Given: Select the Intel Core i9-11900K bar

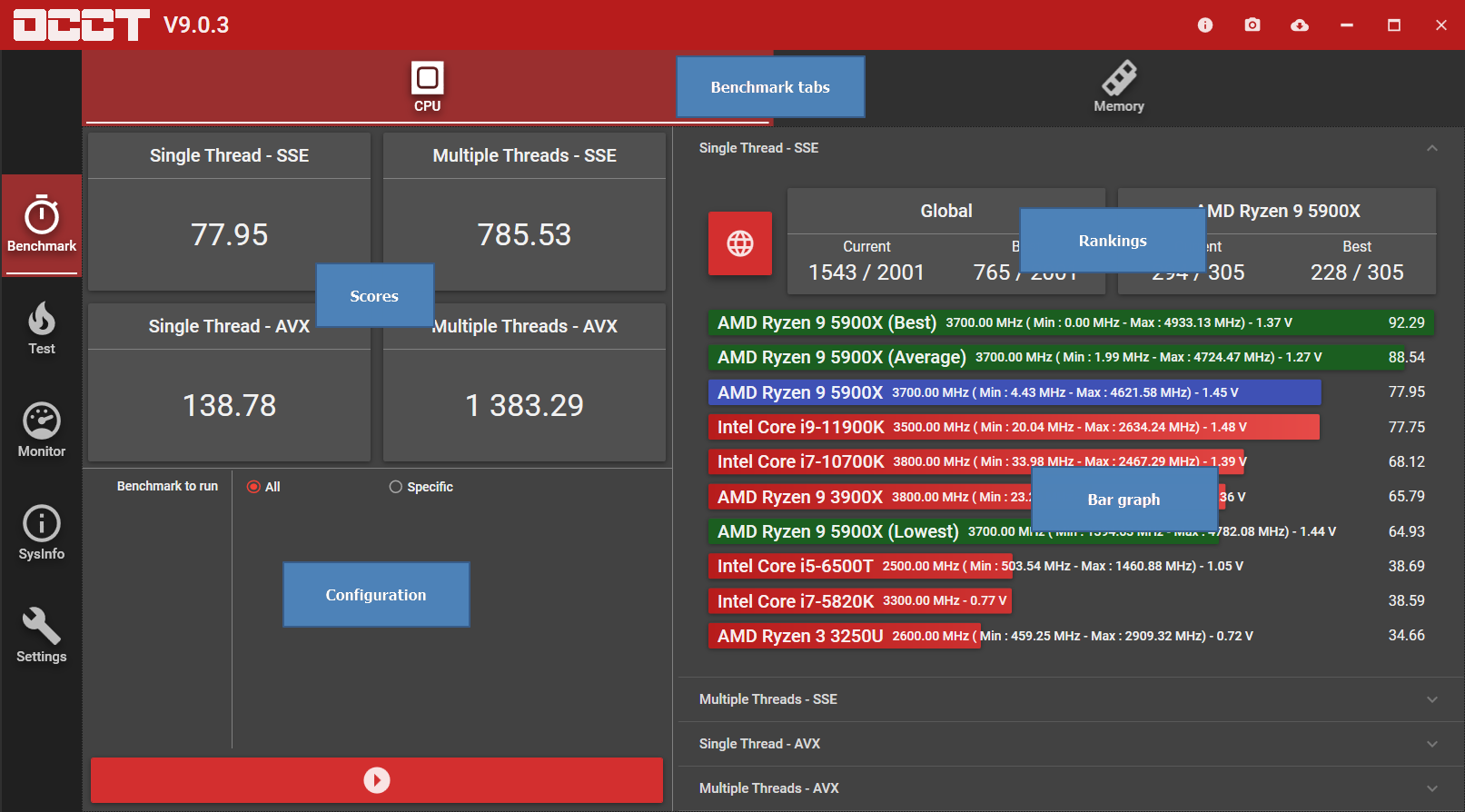Looking at the screenshot, I should 1014,427.
